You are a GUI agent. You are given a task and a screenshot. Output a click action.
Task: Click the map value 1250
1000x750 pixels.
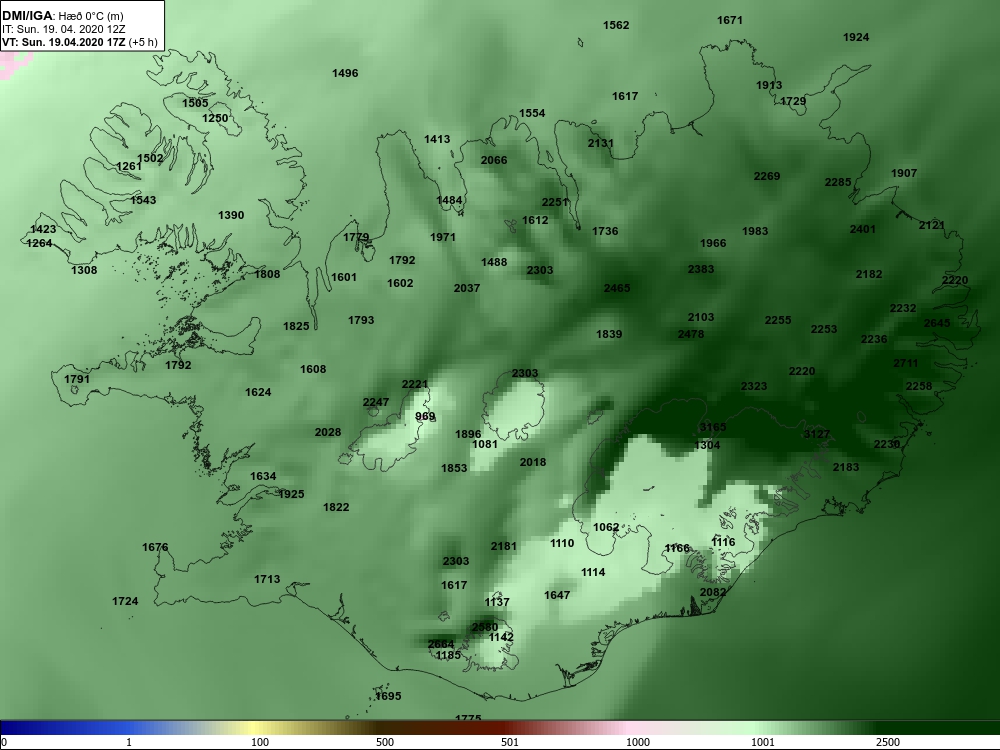(x=215, y=118)
